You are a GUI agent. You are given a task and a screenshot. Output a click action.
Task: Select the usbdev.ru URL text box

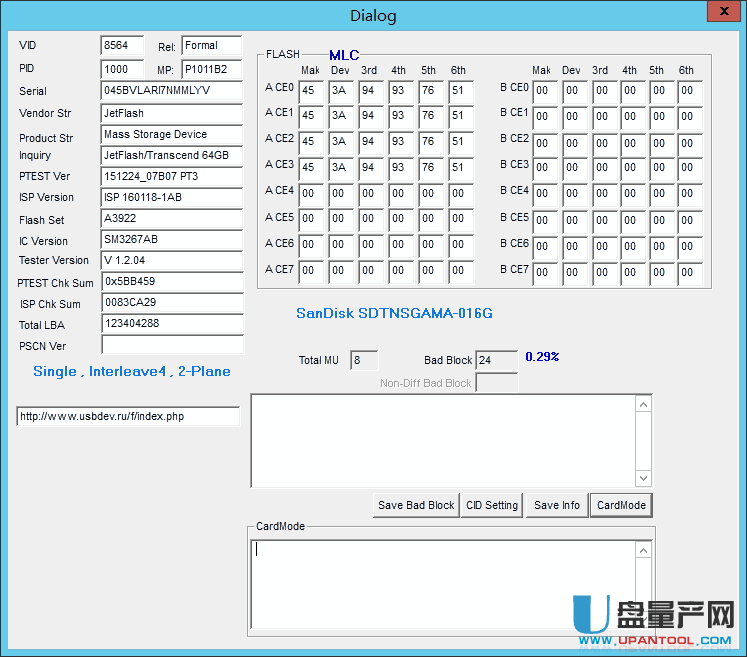point(128,417)
